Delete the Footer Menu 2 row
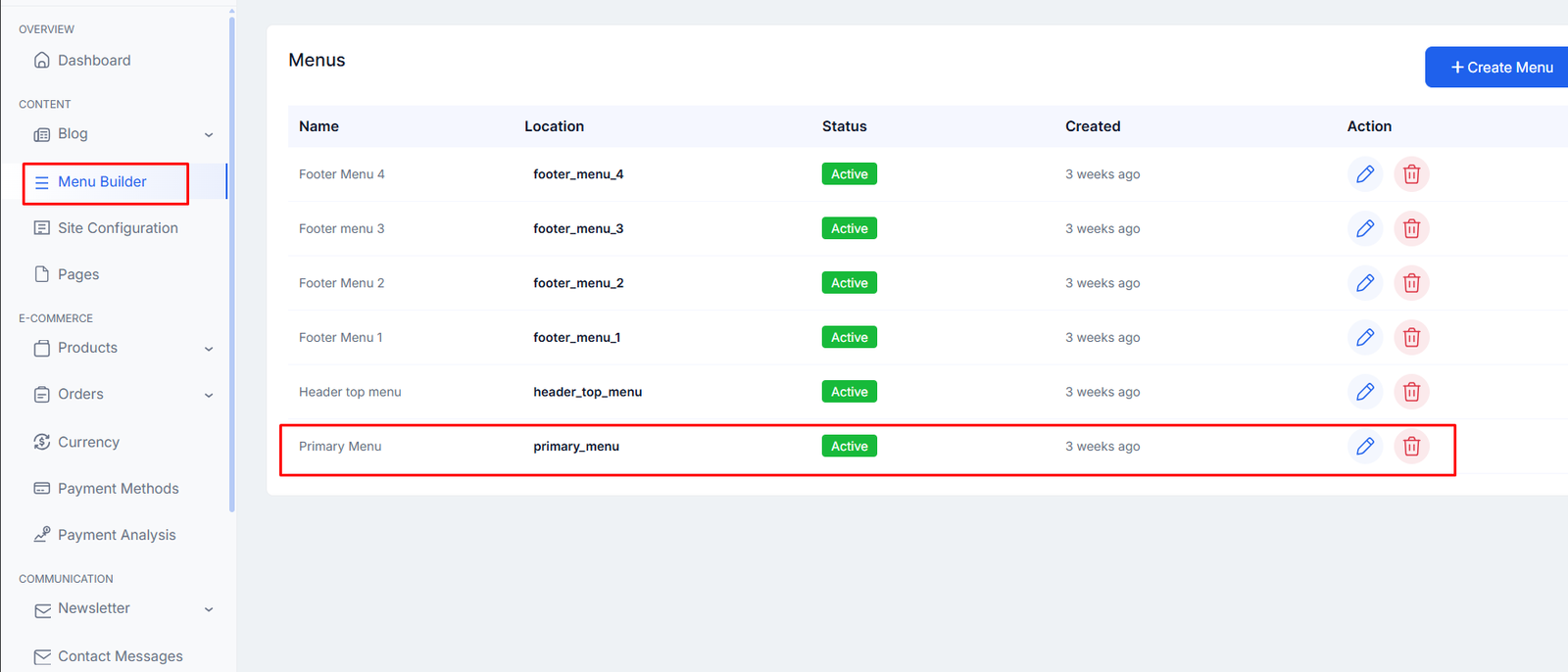This screenshot has height=672, width=1568. tap(1411, 283)
